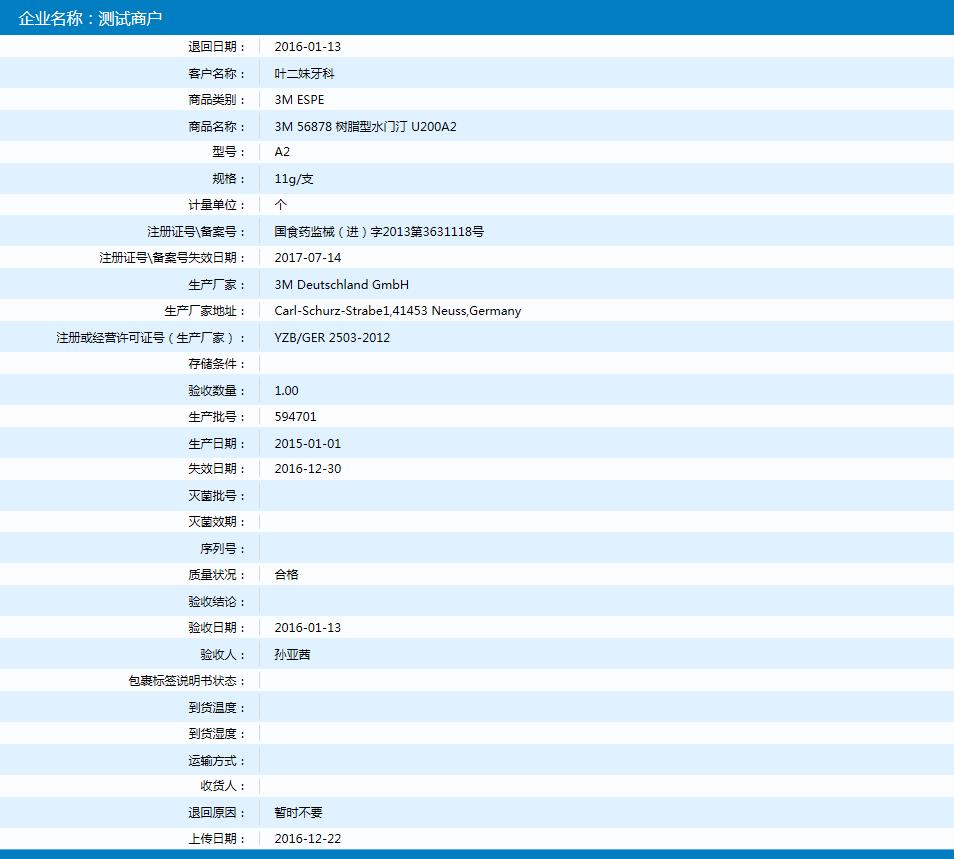
Task: Click the 收货人 label
Action: (222, 786)
